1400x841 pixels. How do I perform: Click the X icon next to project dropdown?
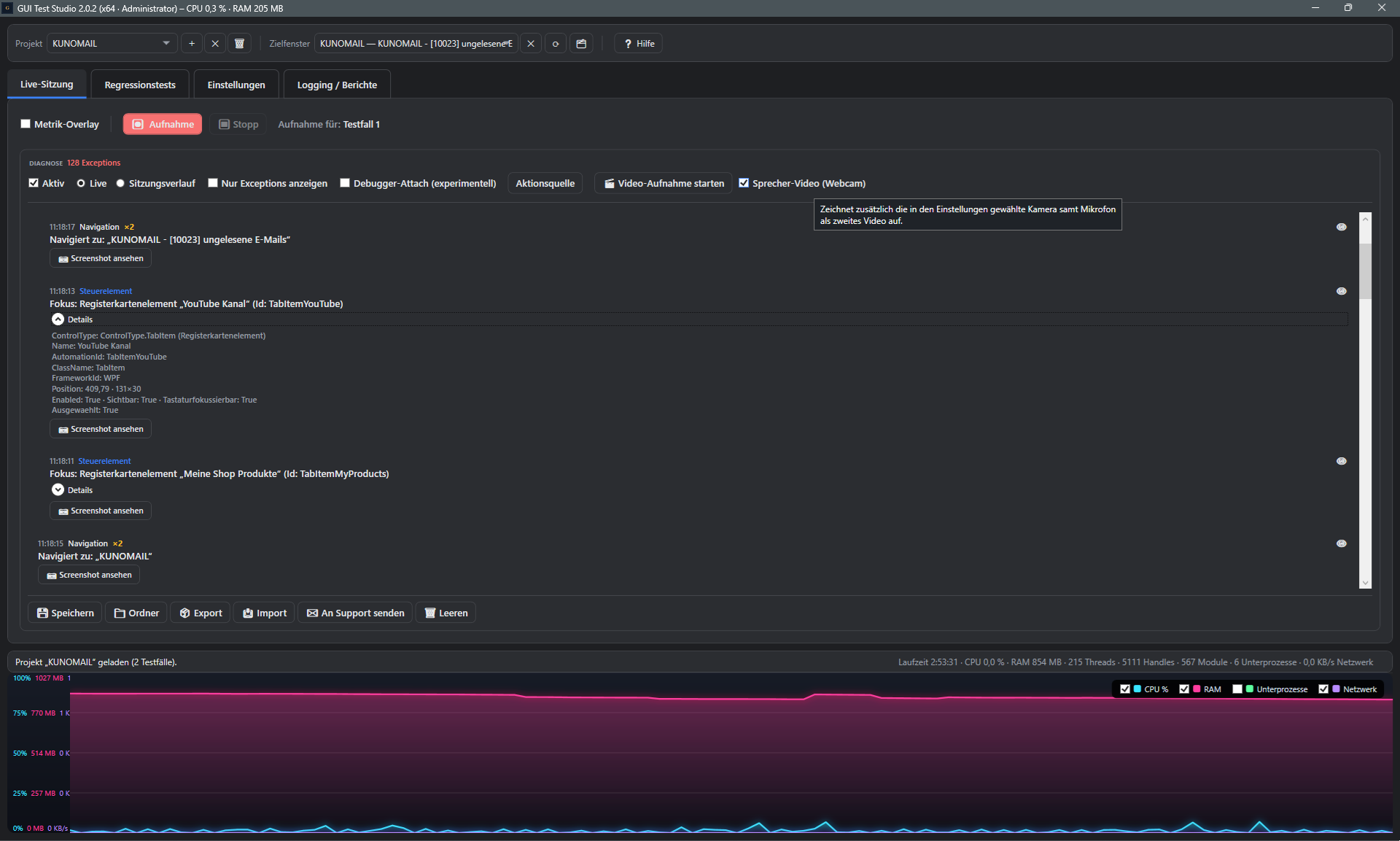[x=215, y=44]
